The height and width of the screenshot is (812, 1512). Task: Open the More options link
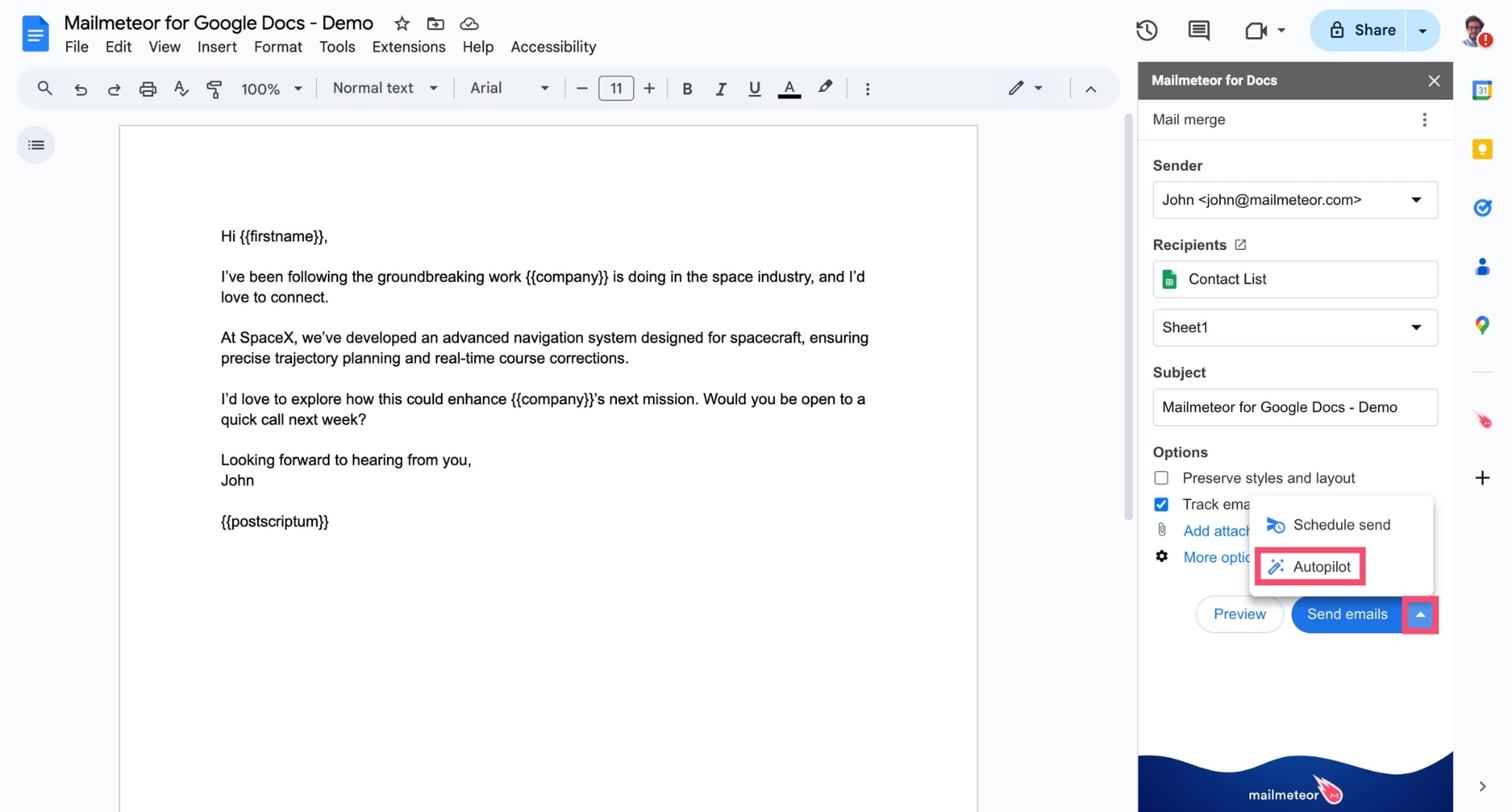(x=1216, y=557)
